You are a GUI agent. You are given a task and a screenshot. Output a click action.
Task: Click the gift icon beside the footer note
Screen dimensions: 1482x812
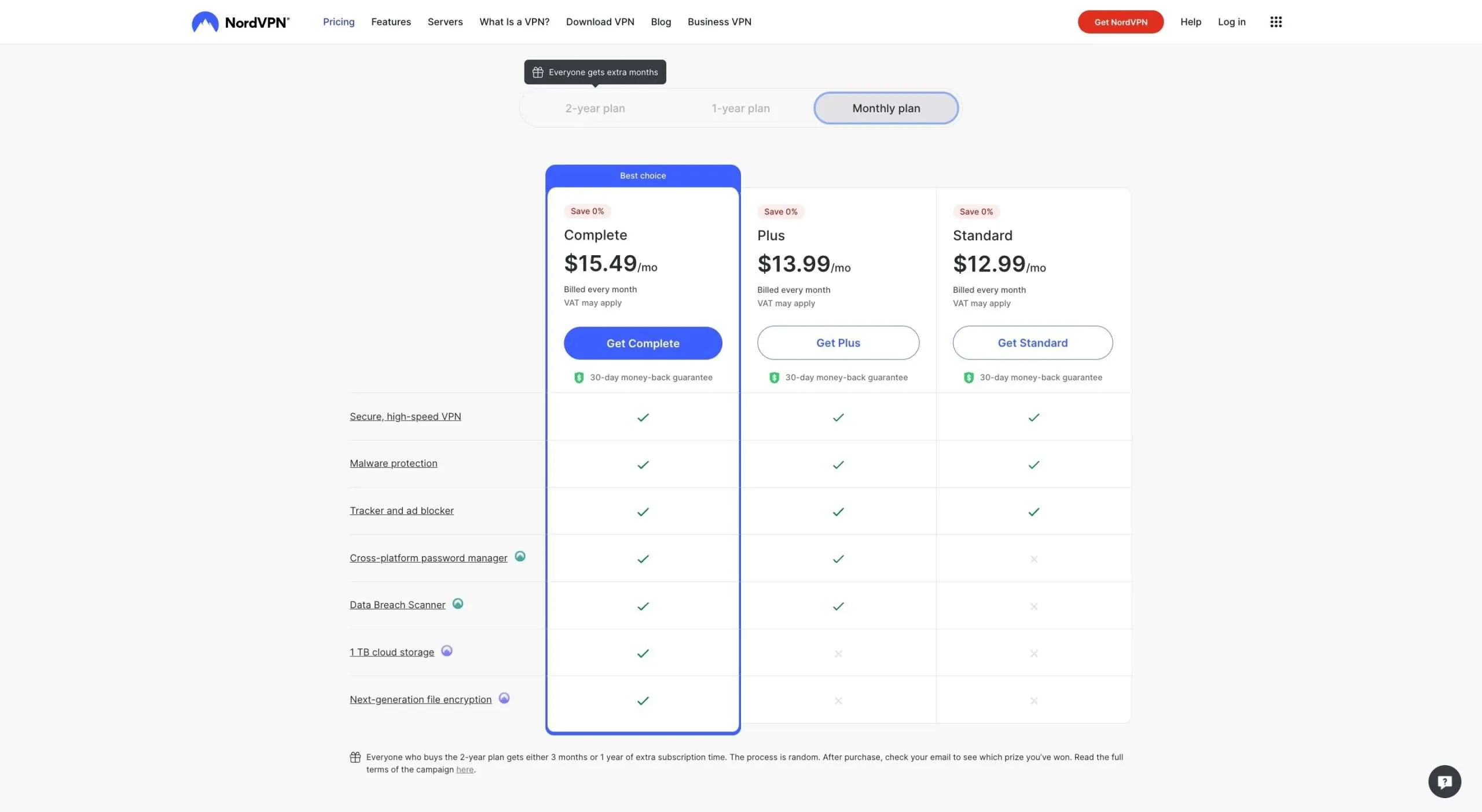[355, 757]
